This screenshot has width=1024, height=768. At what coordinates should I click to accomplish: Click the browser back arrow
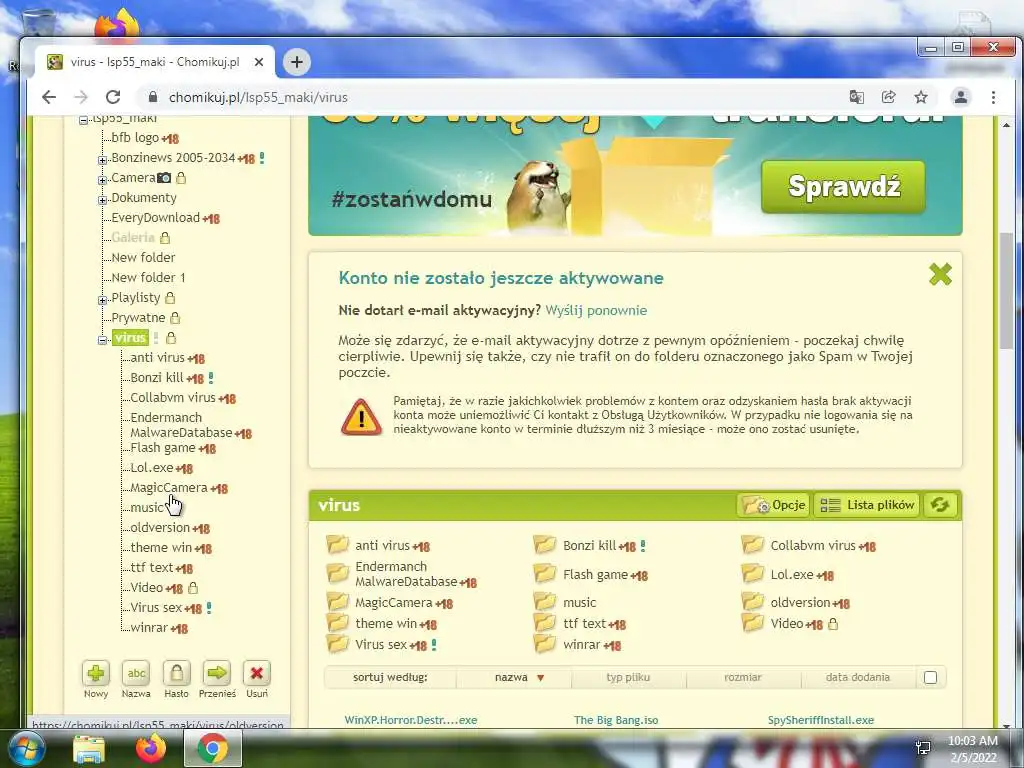click(49, 97)
